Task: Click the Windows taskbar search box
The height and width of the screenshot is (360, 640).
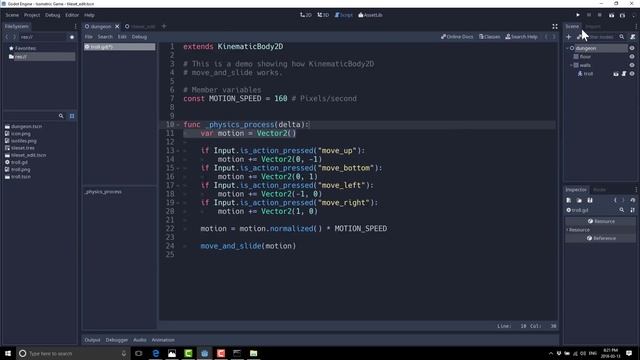Action: pos(73,353)
